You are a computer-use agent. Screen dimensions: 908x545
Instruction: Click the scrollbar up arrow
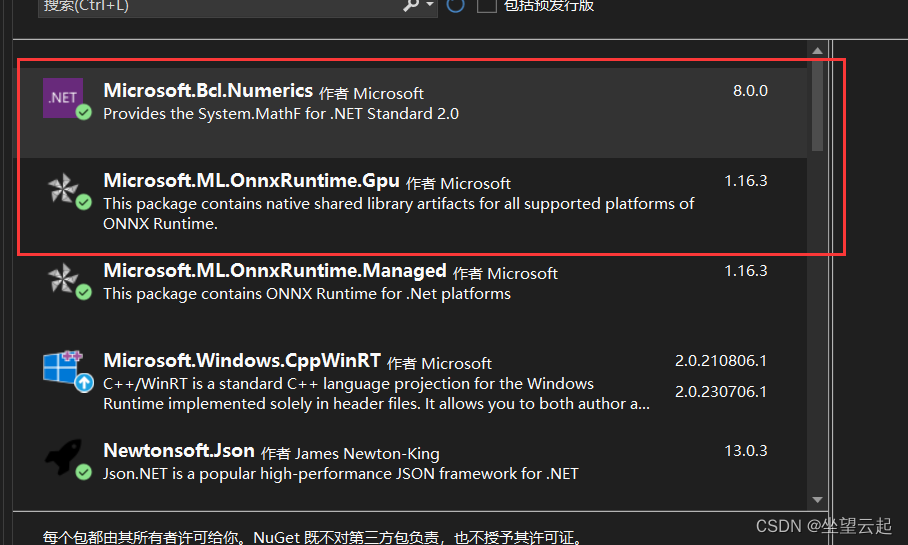[x=817, y=51]
